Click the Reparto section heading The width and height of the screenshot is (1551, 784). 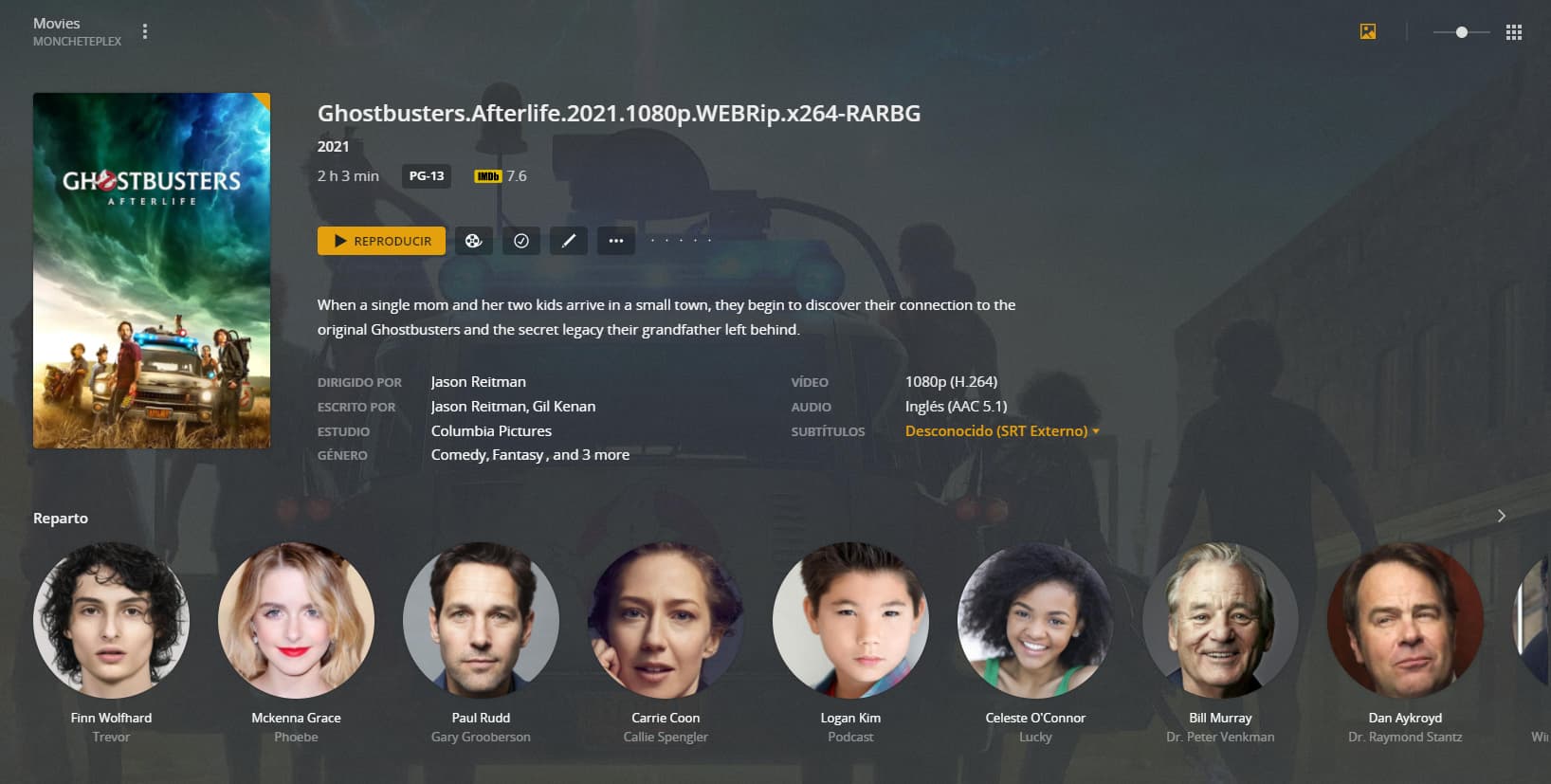[x=61, y=518]
